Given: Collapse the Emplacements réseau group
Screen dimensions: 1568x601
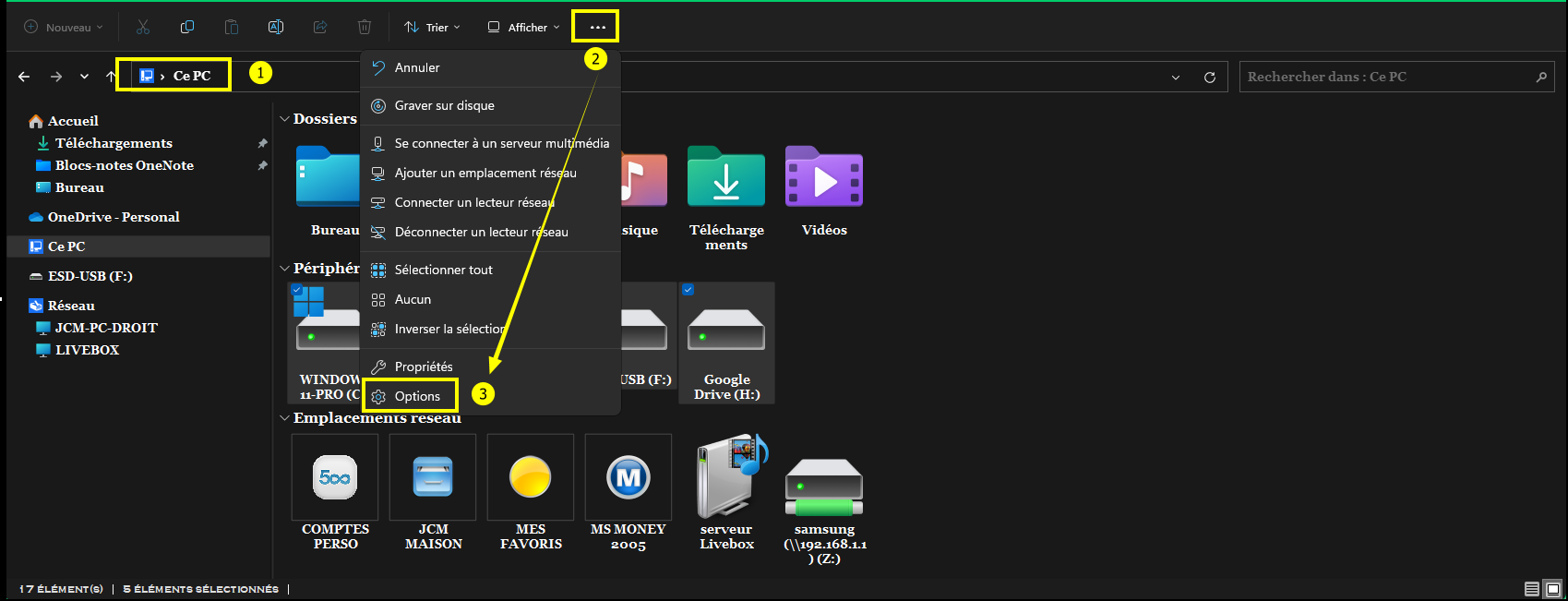Looking at the screenshot, I should pos(284,418).
